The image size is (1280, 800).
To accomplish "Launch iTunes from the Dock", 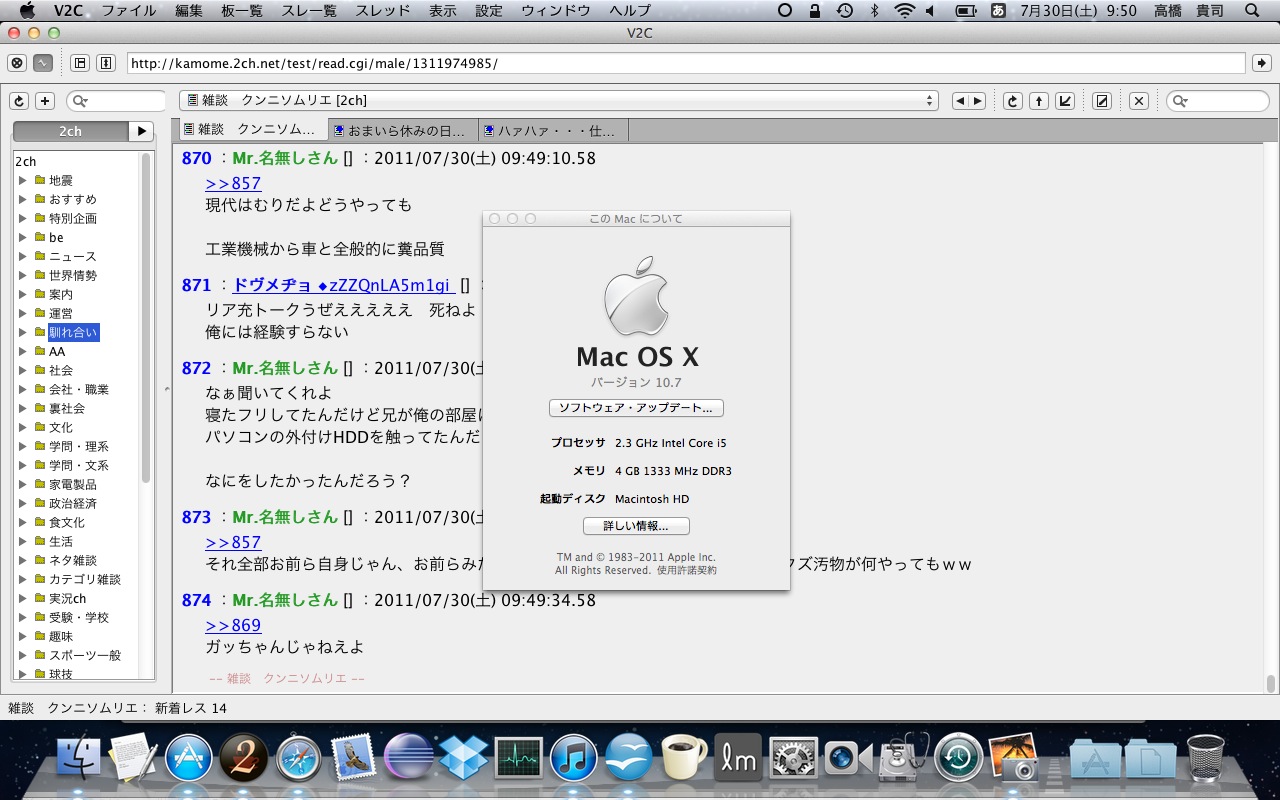I will click(x=573, y=759).
